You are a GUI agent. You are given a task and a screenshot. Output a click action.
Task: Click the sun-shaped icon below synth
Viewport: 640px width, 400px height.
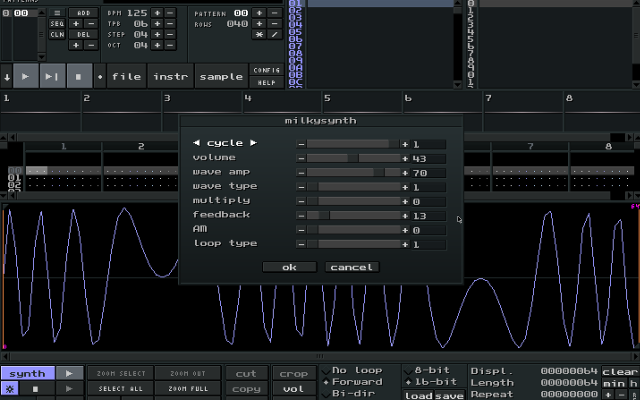(9, 389)
